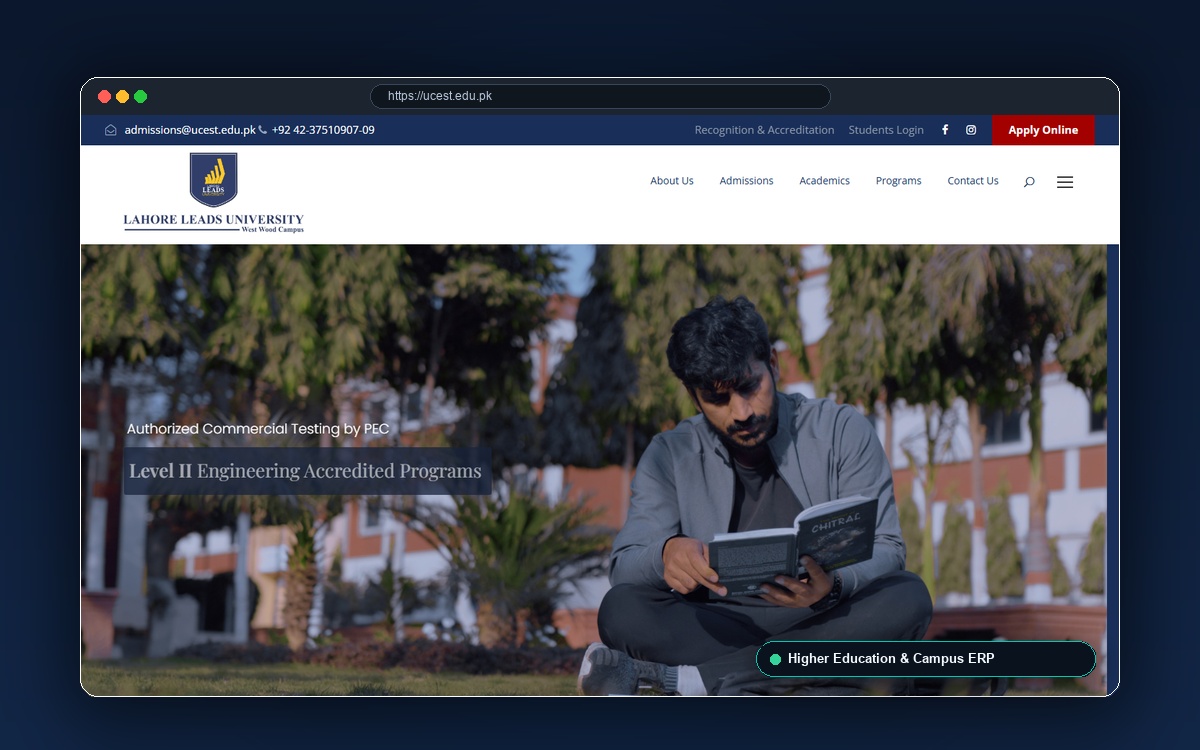Go to Students Login
This screenshot has width=1200, height=750.
click(886, 130)
